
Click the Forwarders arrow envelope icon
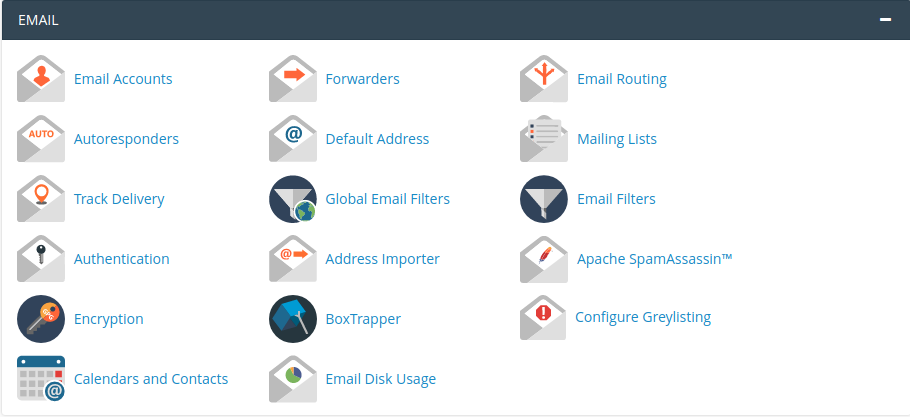pyautogui.click(x=293, y=80)
